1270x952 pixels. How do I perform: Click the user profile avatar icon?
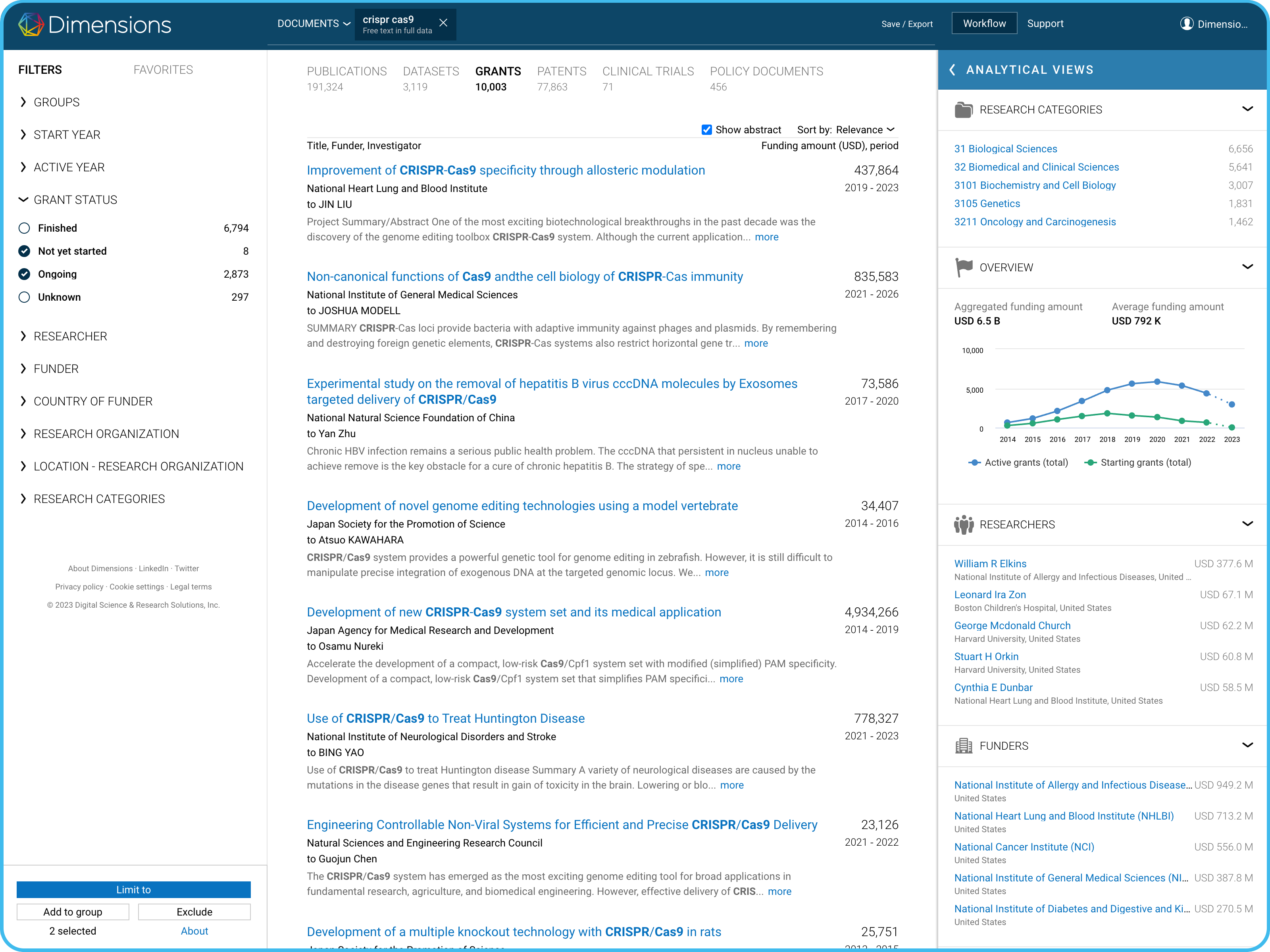tap(1186, 23)
